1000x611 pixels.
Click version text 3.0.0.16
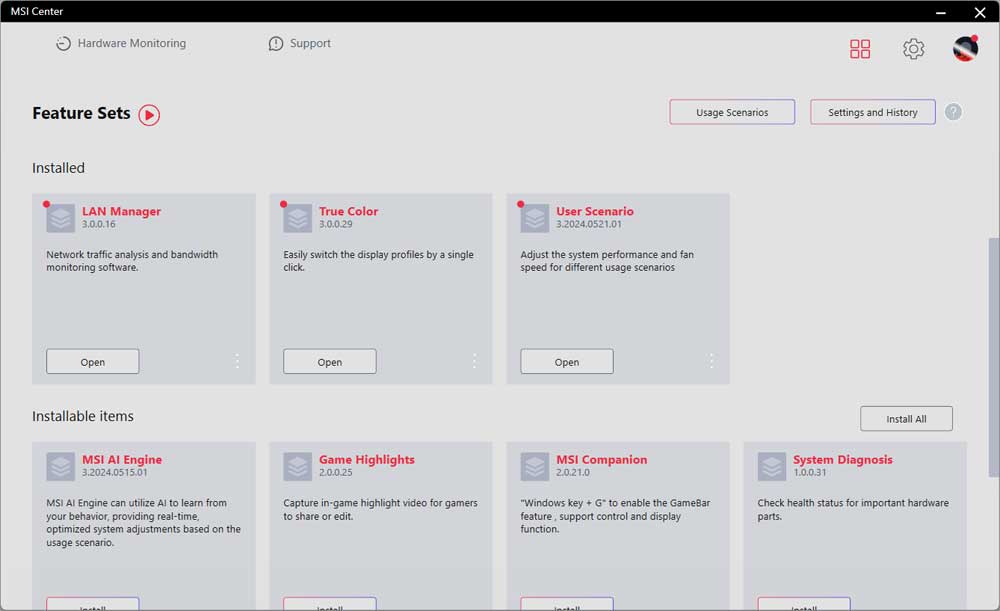(x=99, y=224)
